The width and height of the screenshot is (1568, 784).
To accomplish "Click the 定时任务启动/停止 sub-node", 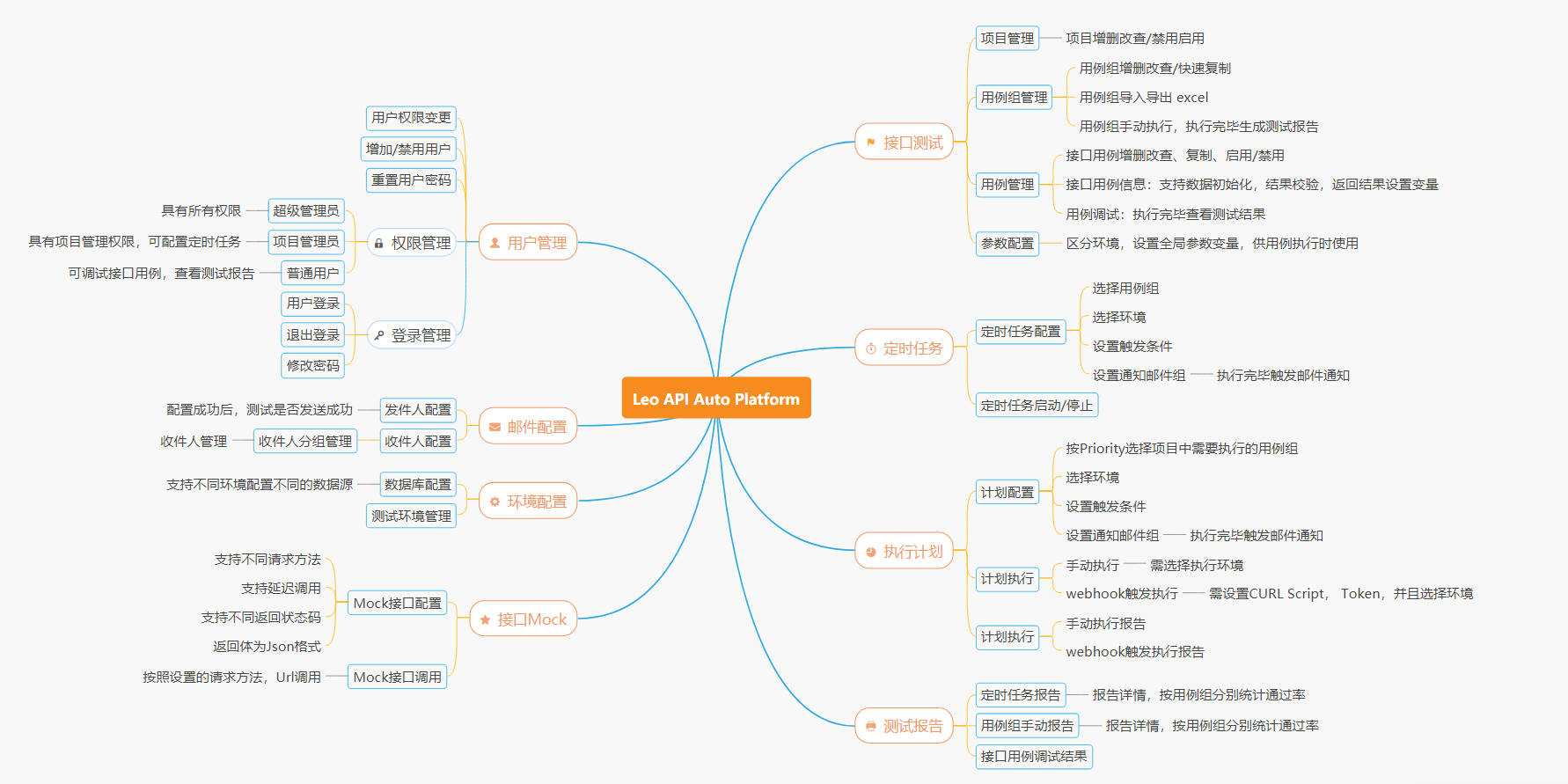I will click(x=1037, y=405).
